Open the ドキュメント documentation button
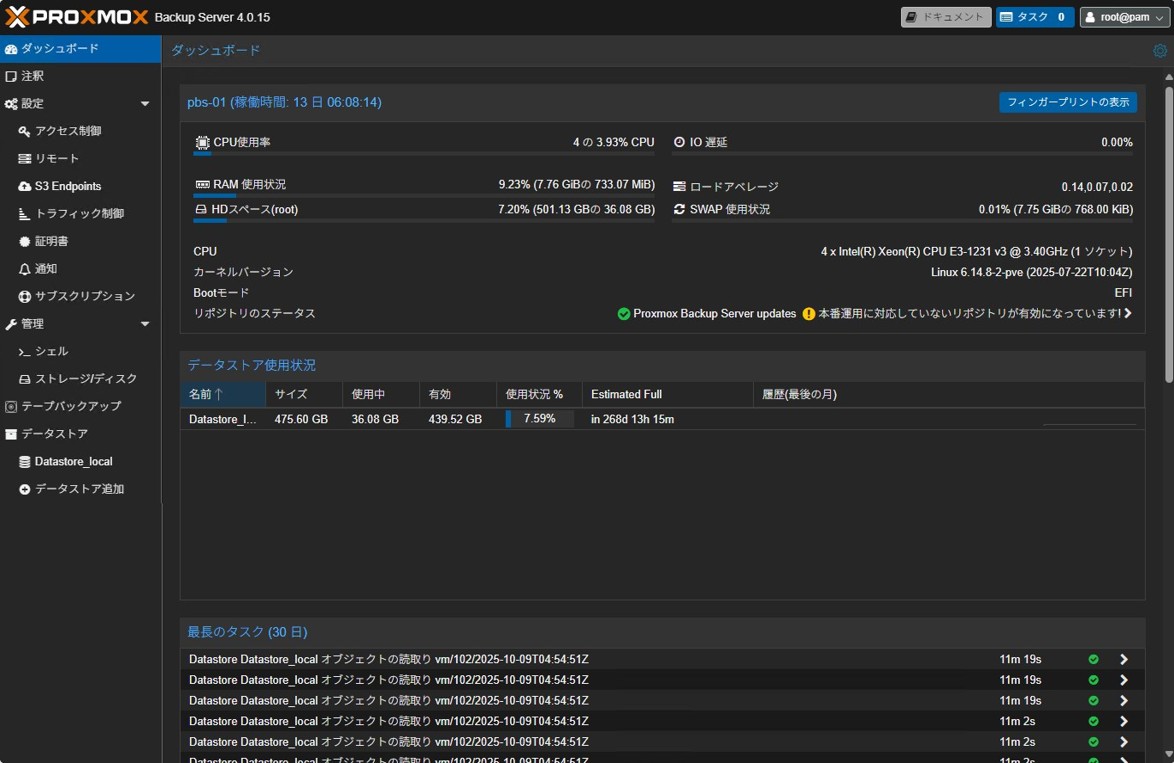 (x=946, y=17)
